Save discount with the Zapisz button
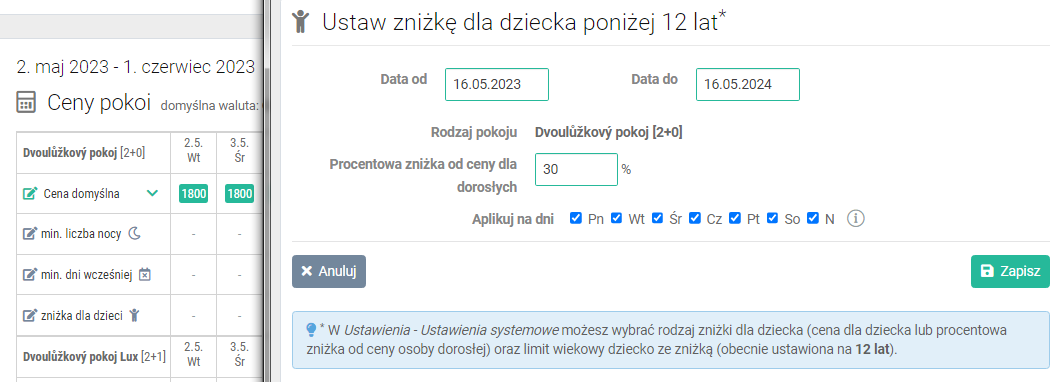 click(1010, 271)
